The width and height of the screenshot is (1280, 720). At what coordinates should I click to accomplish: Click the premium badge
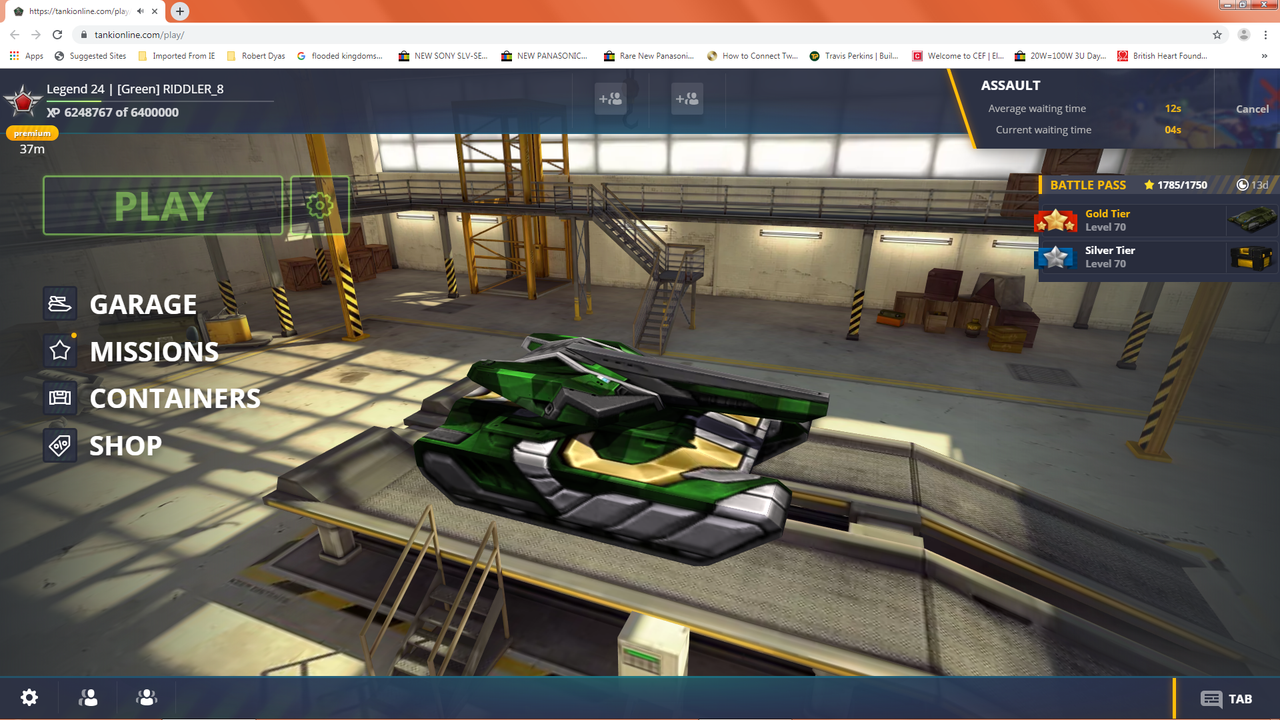(x=32, y=133)
